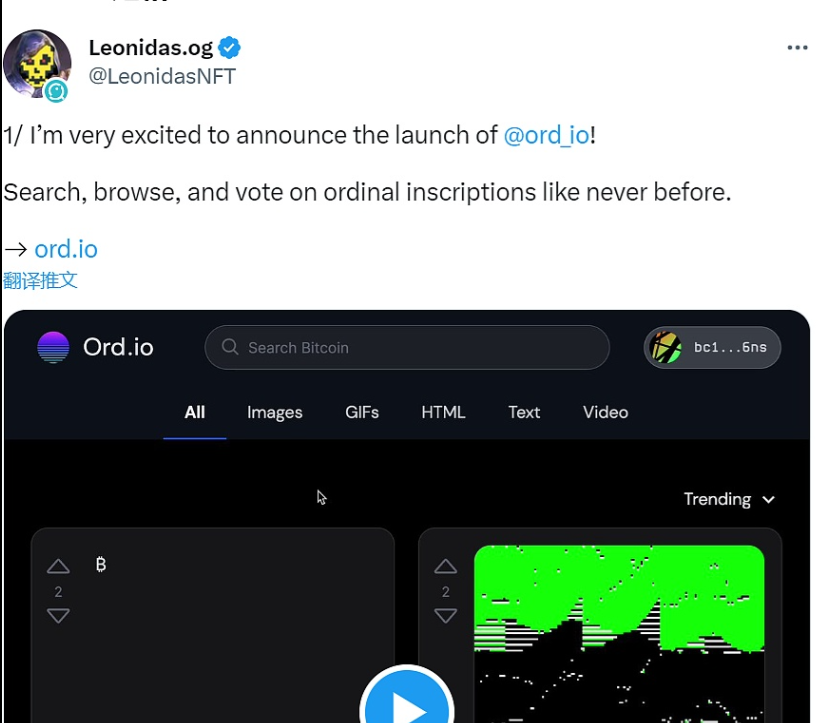
Task: Upvote the green pixel inscription
Action: (x=445, y=567)
